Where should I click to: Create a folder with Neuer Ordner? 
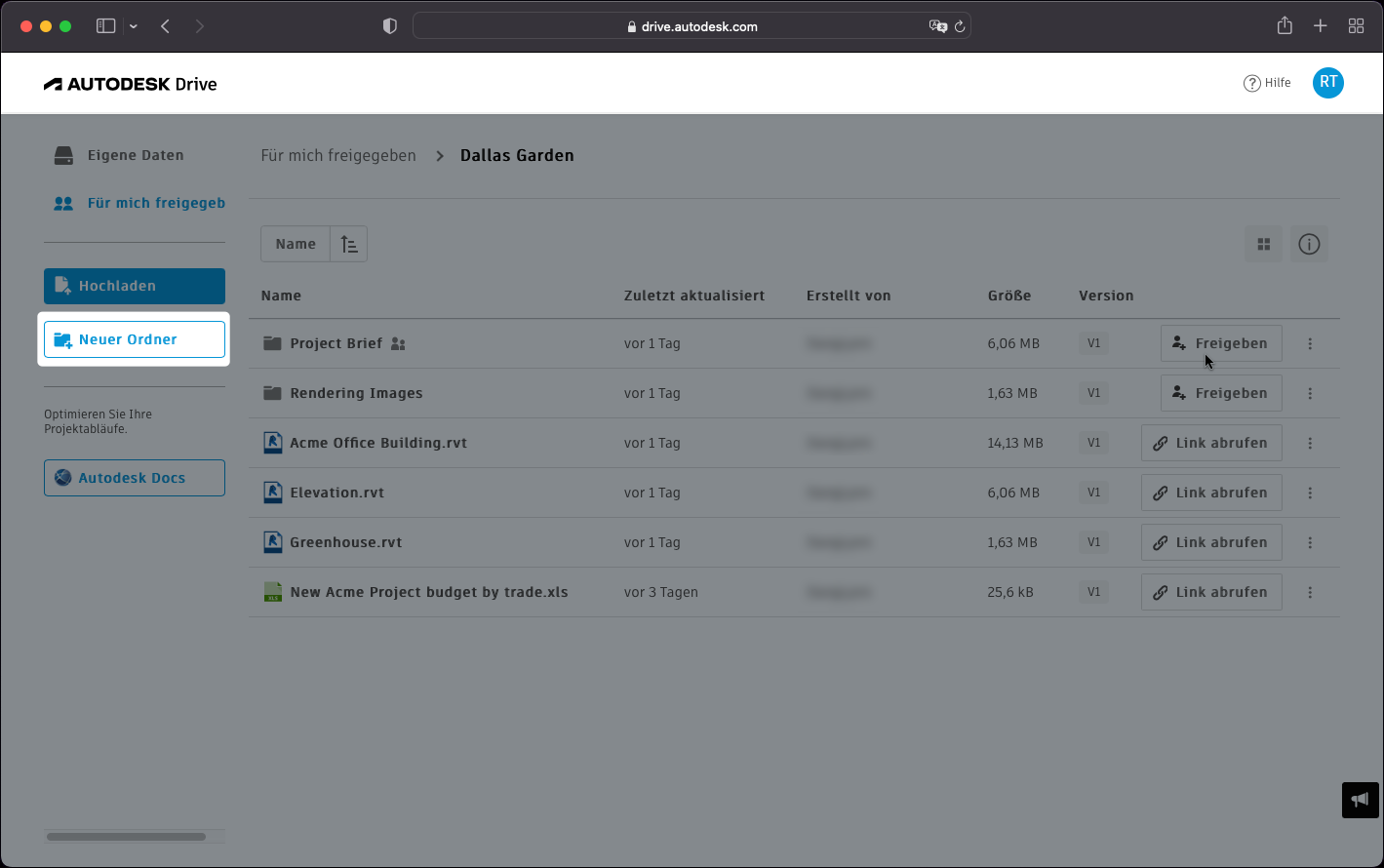click(x=135, y=339)
